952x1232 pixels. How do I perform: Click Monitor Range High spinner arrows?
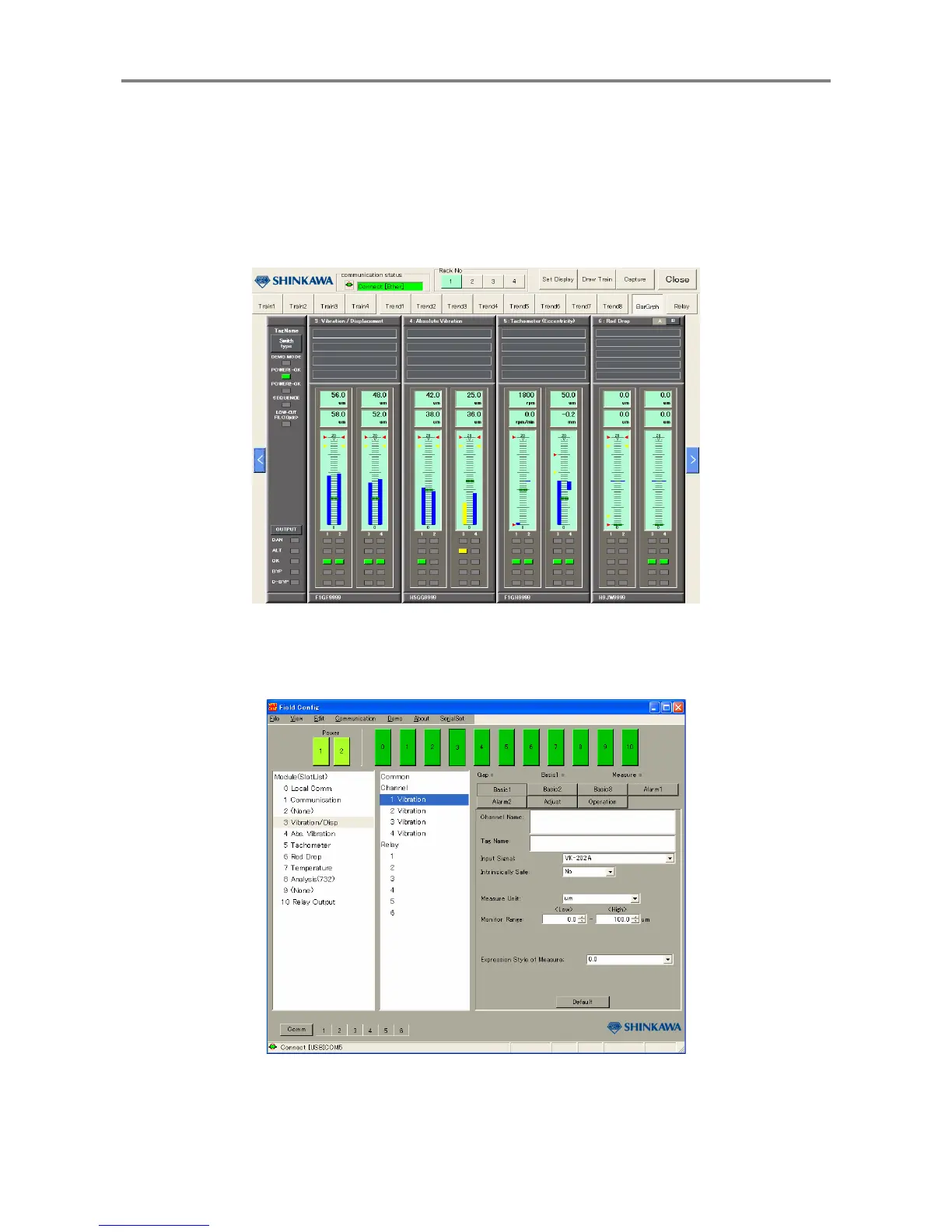tap(635, 919)
